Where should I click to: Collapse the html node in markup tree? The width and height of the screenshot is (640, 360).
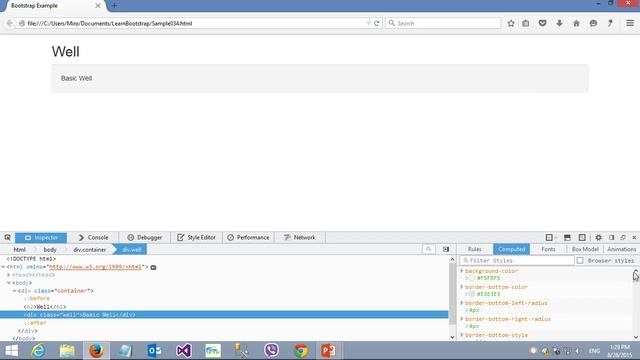click(x=3, y=267)
